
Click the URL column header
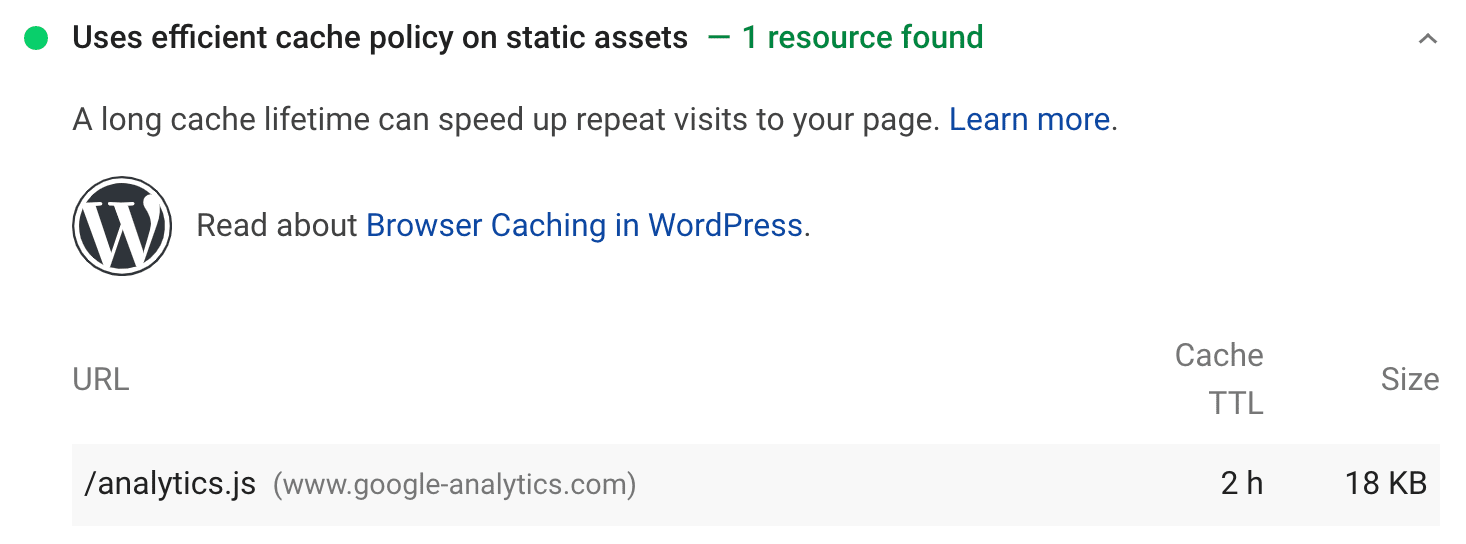coord(101,380)
